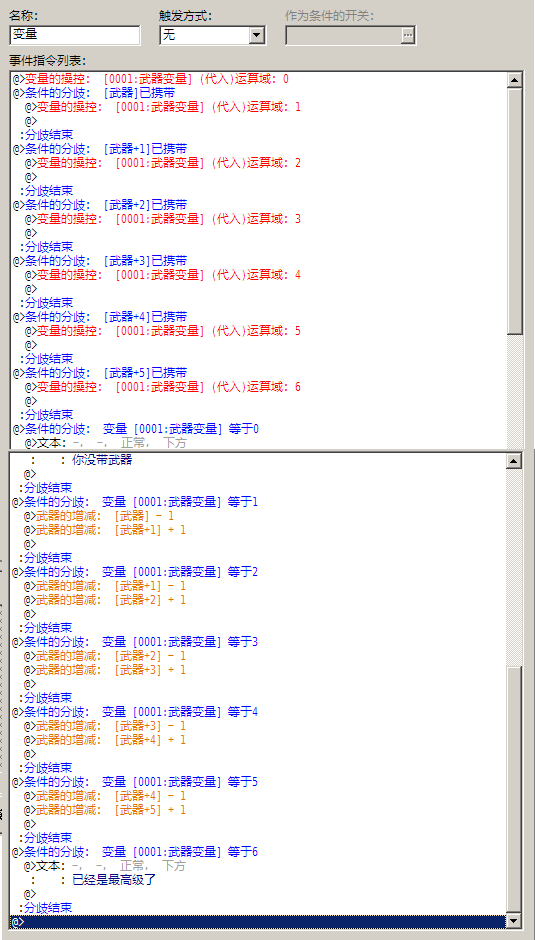Select the row 武器的增减: [武器+4] + 1
Viewport: 535px width, 940px height.
tap(259, 740)
